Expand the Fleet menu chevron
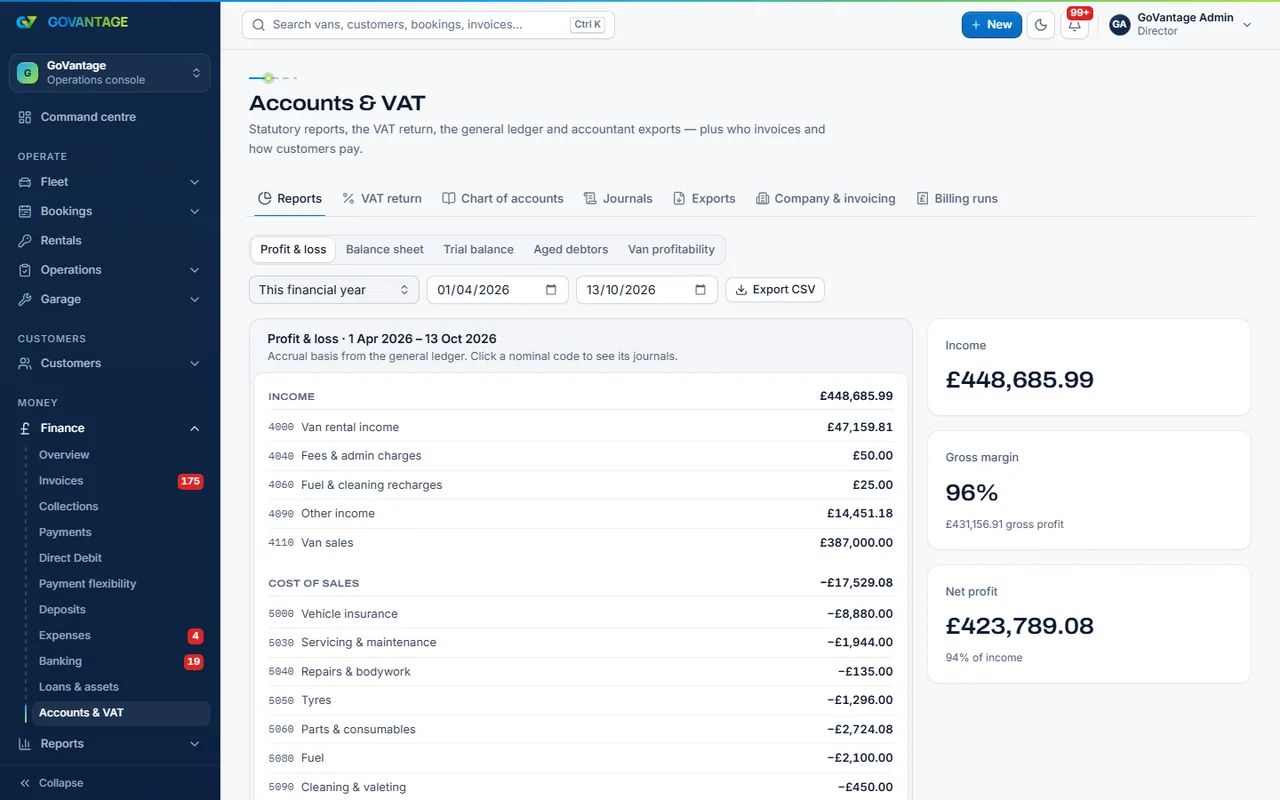Image resolution: width=1280 pixels, height=800 pixels. pyautogui.click(x=195, y=182)
